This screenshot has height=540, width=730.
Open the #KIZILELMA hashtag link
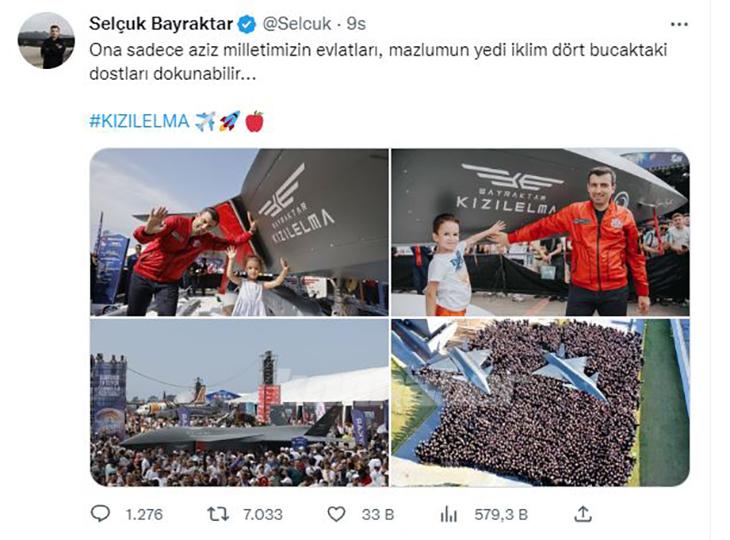coord(139,121)
